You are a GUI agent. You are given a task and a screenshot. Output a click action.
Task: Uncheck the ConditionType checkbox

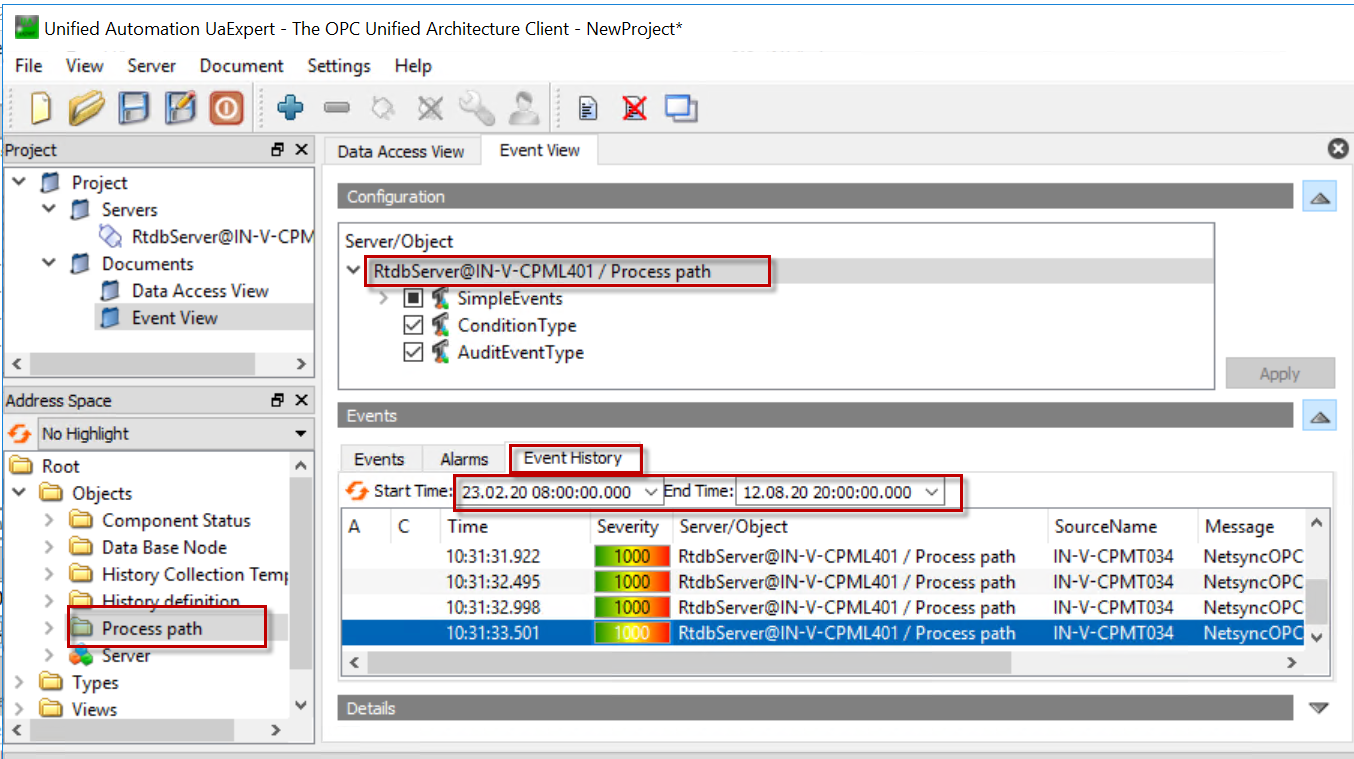coord(413,325)
